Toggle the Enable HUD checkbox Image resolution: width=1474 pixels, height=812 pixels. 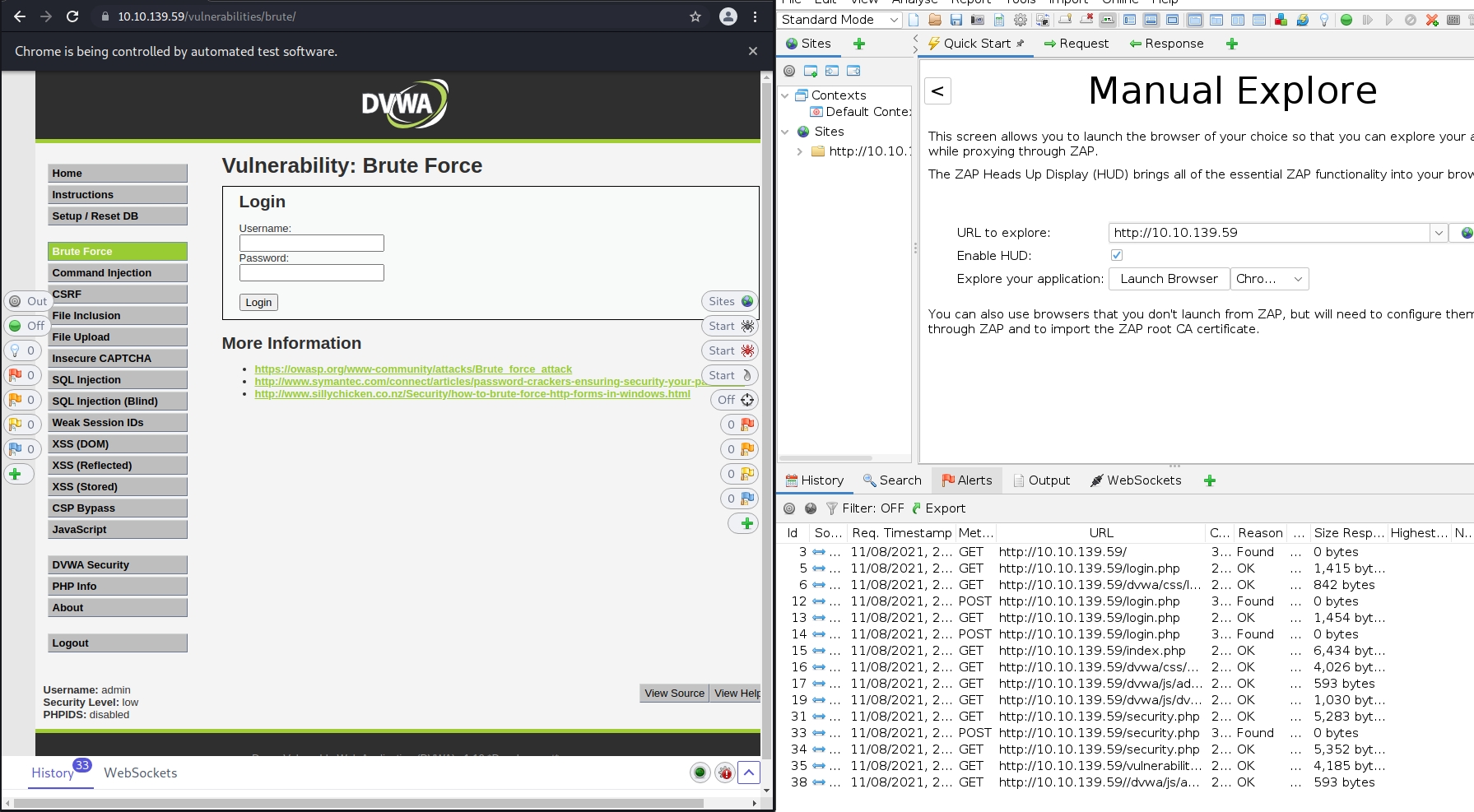click(x=1117, y=255)
